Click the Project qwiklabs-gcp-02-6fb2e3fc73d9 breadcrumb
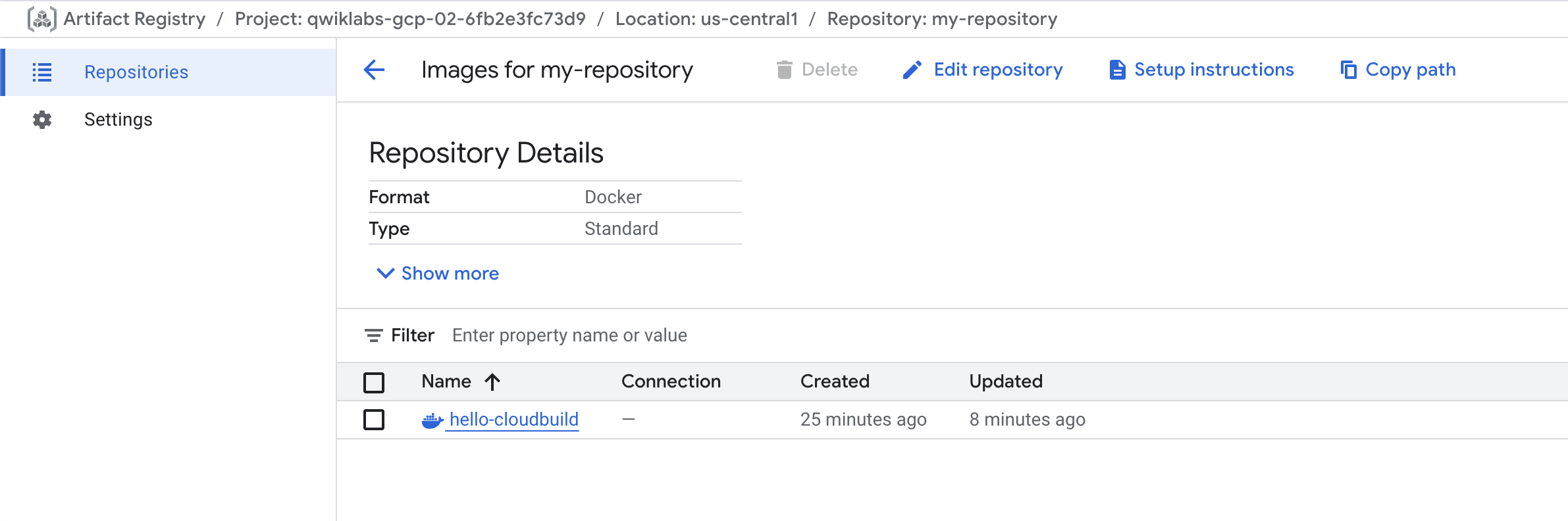The height and width of the screenshot is (521, 1568). (410, 19)
